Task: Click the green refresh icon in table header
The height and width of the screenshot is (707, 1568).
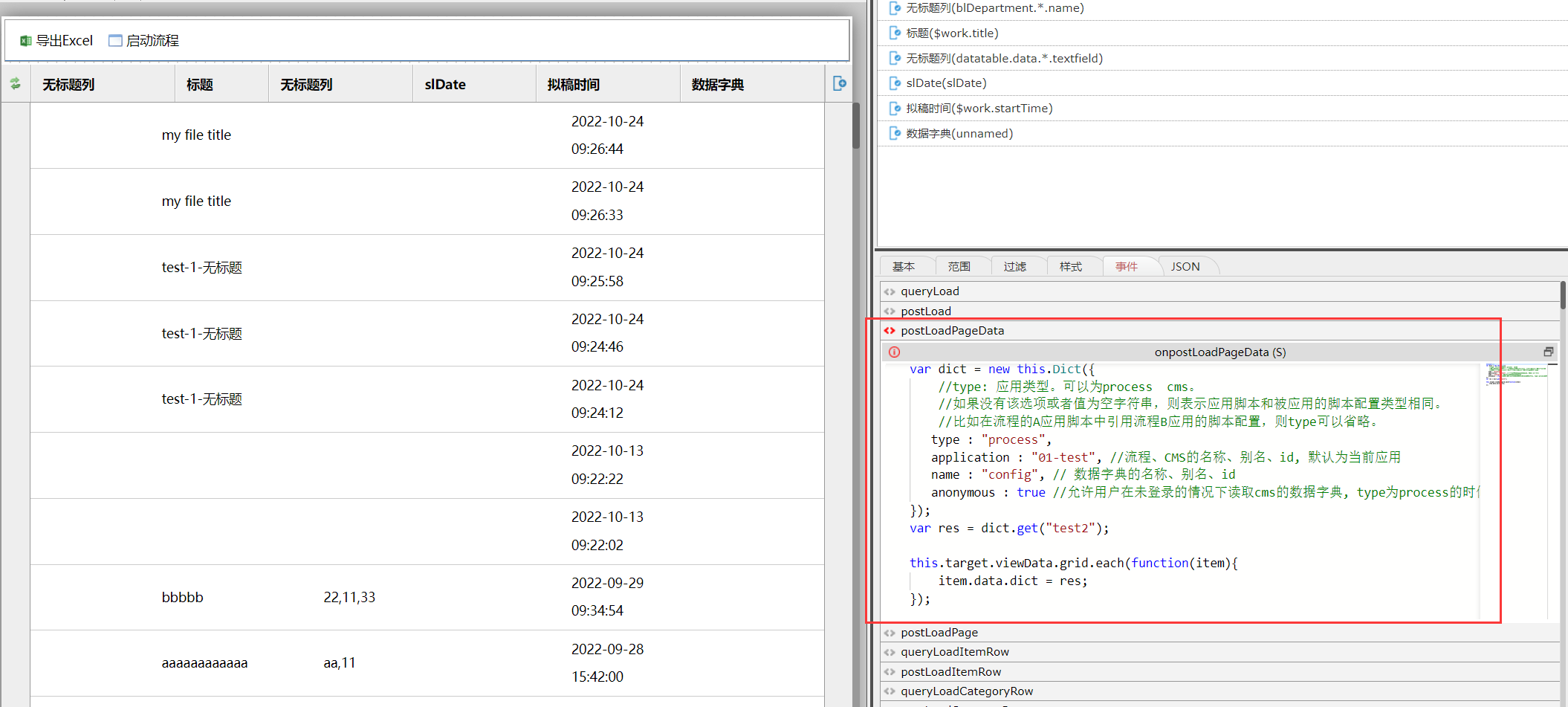Action: tap(16, 84)
